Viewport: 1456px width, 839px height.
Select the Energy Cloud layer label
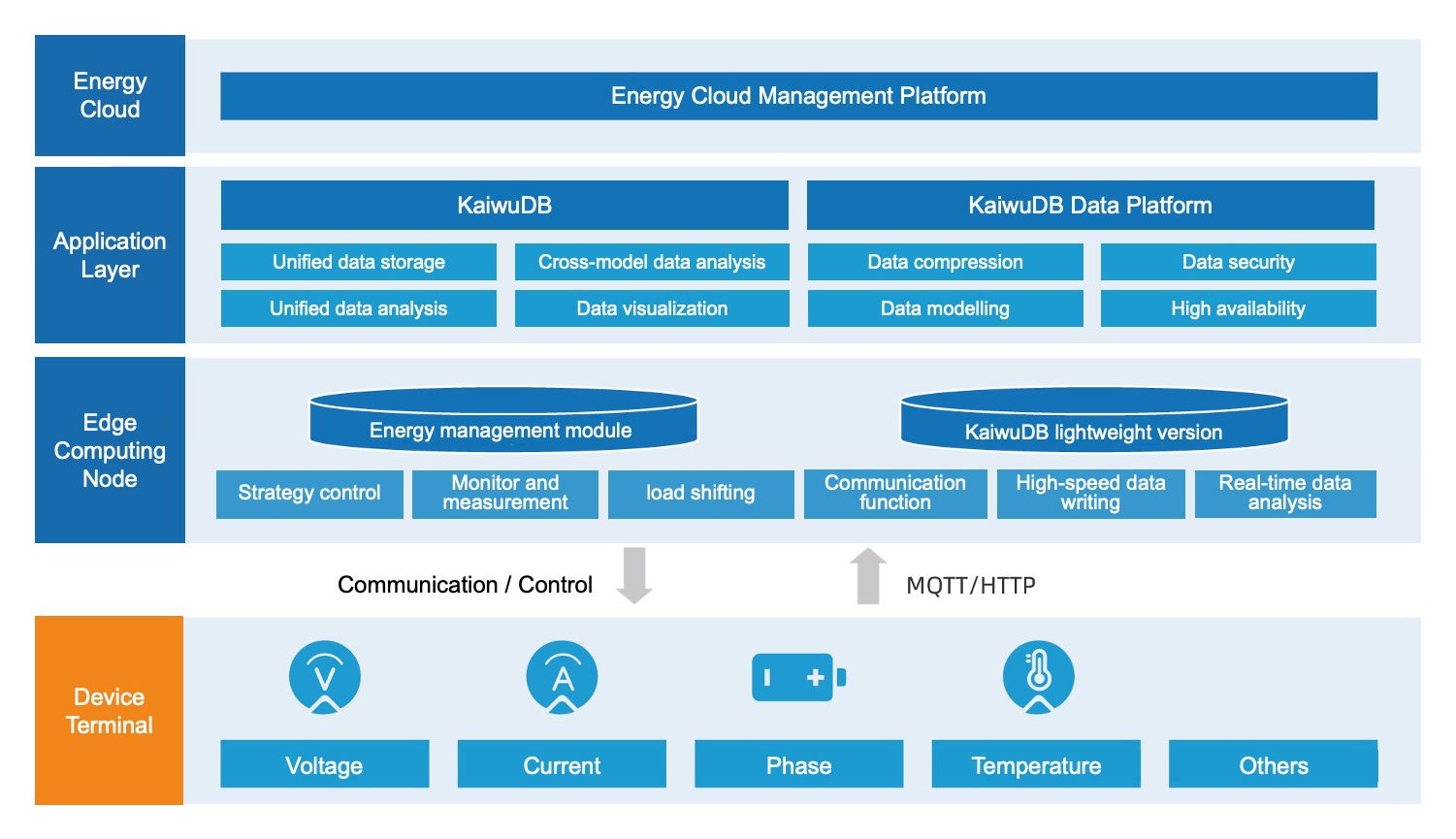(110, 95)
